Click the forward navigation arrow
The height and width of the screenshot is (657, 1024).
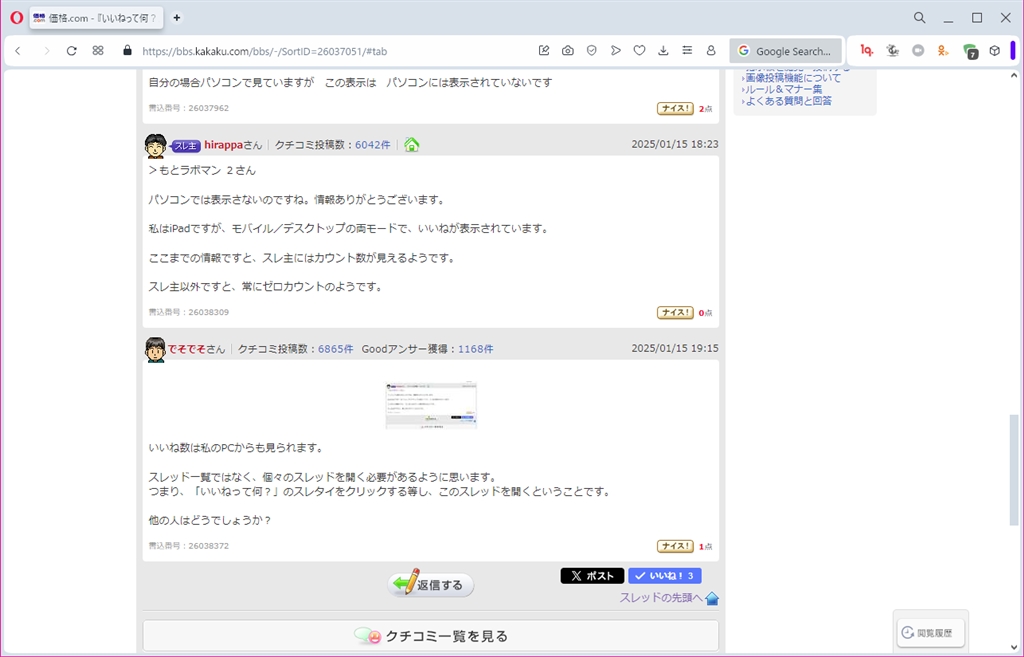pos(46,51)
